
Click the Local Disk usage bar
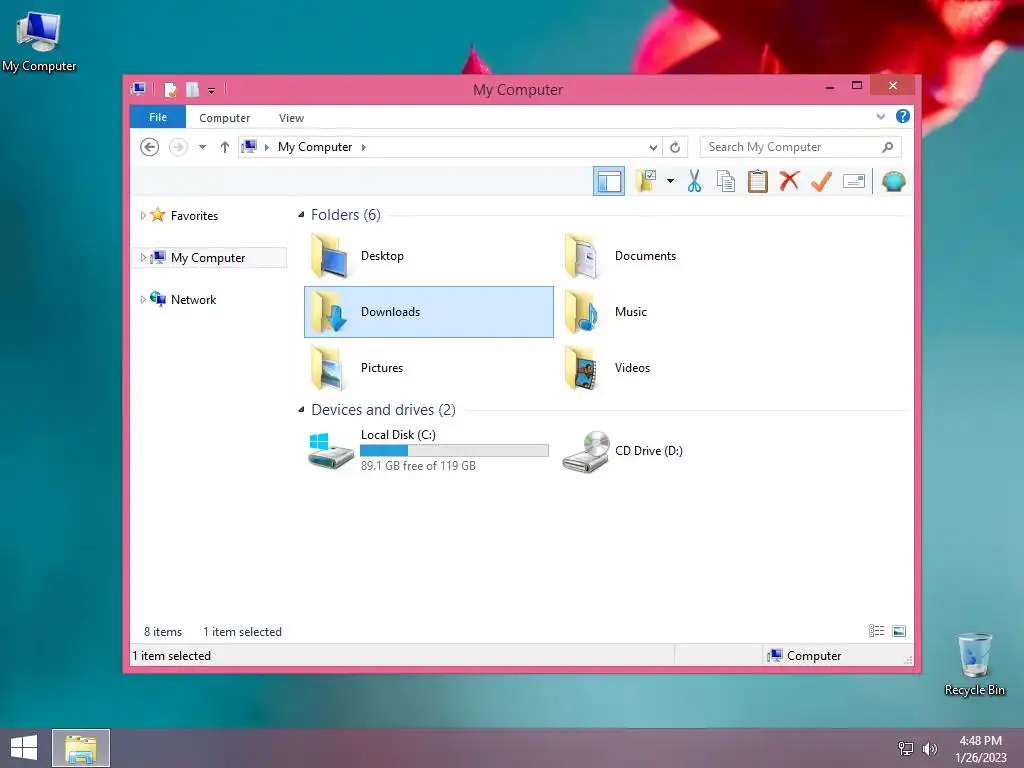(x=454, y=450)
